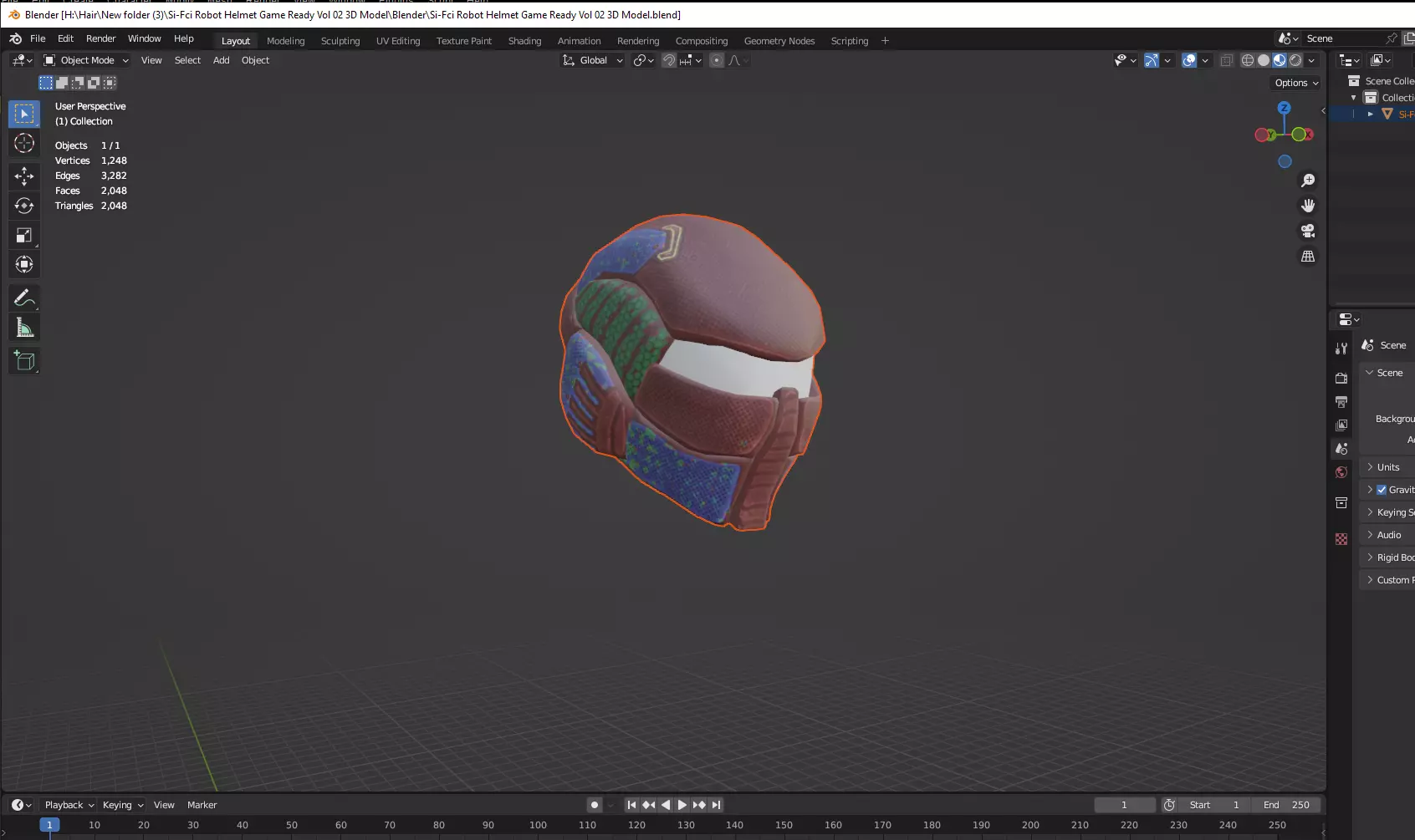Jump to the first frame
The width and height of the screenshot is (1415, 840).
631,805
